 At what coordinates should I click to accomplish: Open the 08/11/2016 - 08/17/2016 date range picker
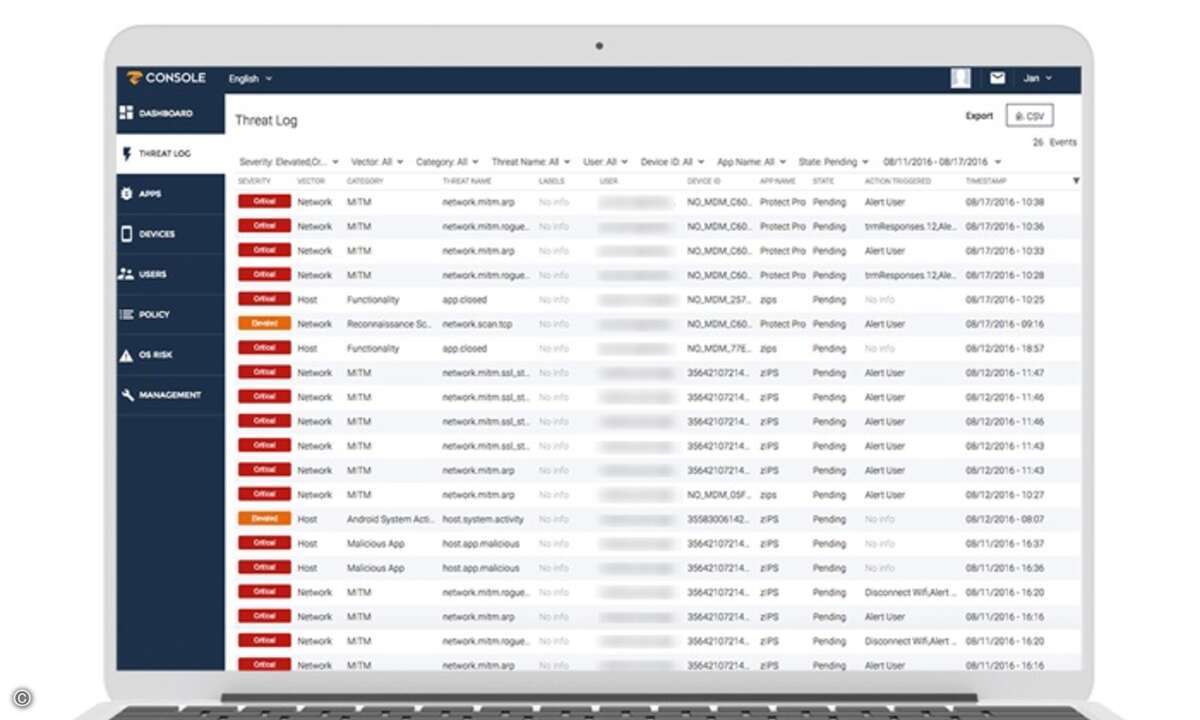942,162
